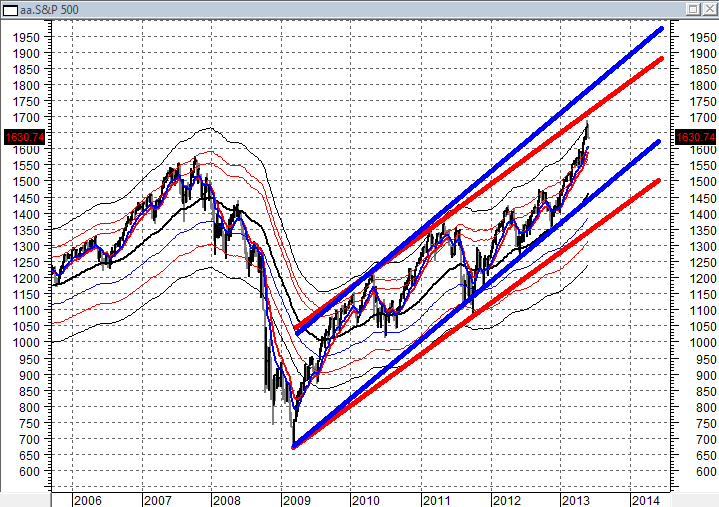Select the upper red channel line's top end
Viewport: 719px width, 507px height.
(x=661, y=59)
